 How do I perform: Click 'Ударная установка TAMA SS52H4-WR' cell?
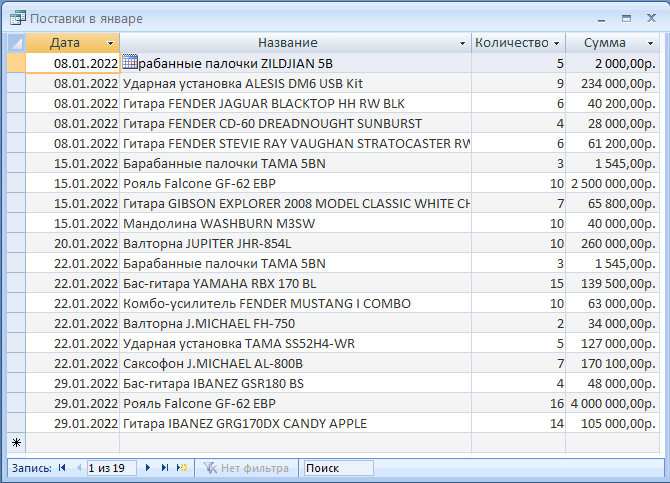(295, 343)
